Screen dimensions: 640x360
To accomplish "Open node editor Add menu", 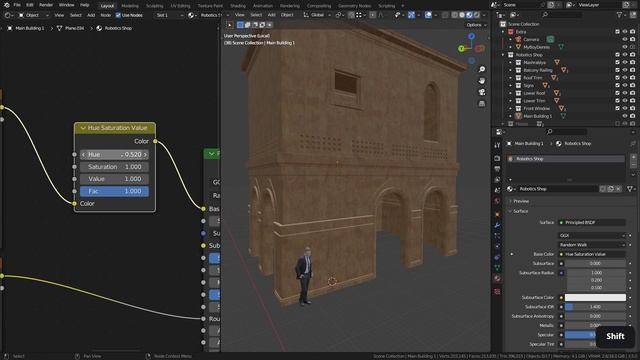I will 91,15.
